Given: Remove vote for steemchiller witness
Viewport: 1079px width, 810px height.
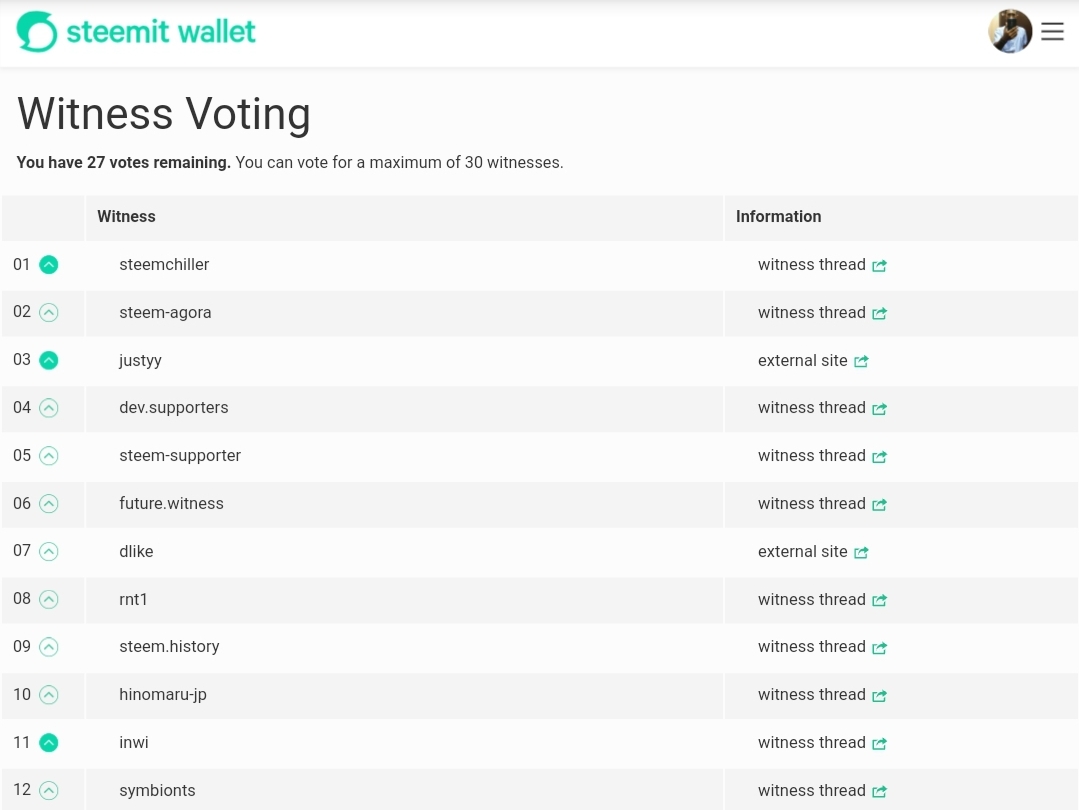Looking at the screenshot, I should 49,265.
